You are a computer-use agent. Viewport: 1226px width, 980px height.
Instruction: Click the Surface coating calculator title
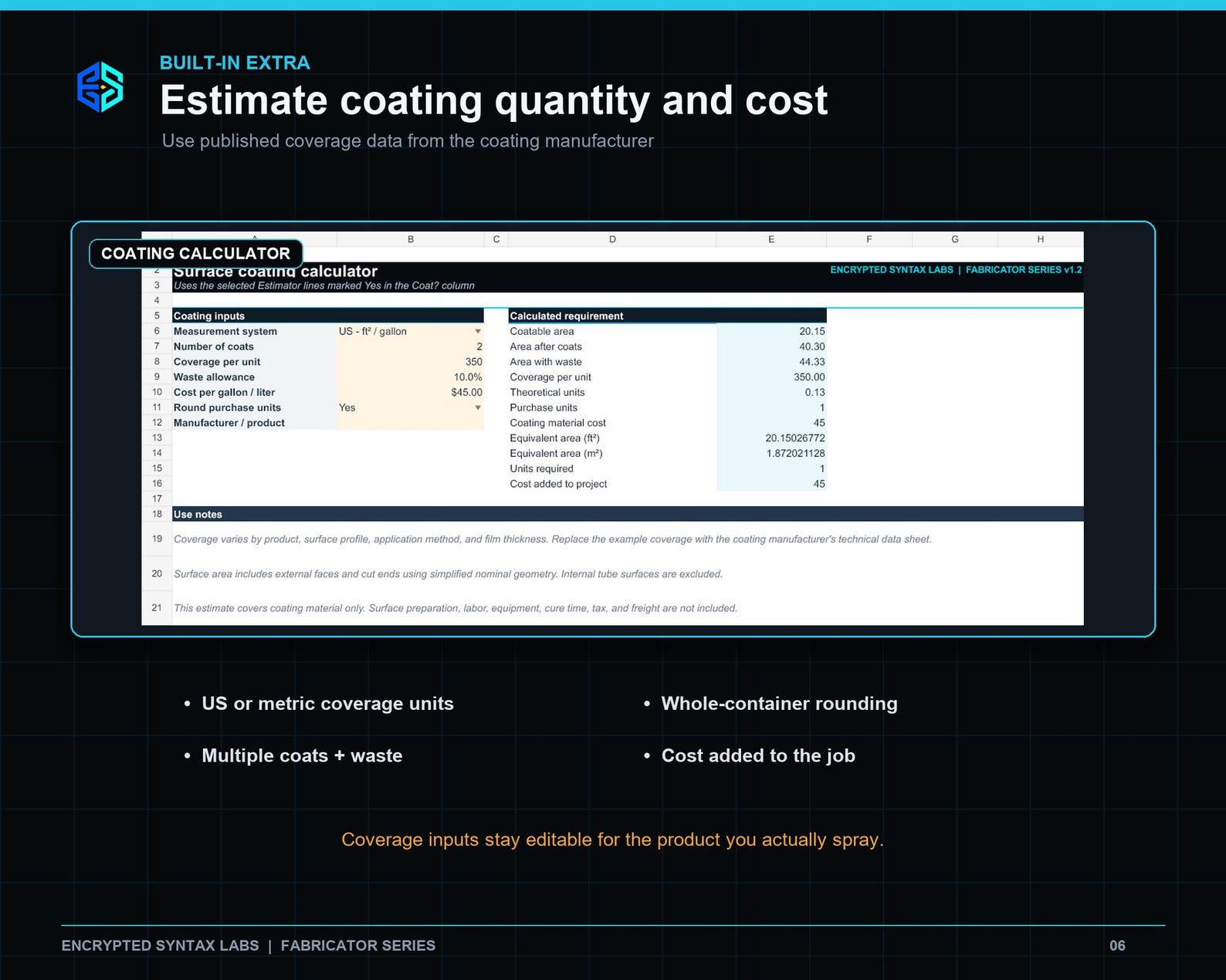(x=275, y=272)
